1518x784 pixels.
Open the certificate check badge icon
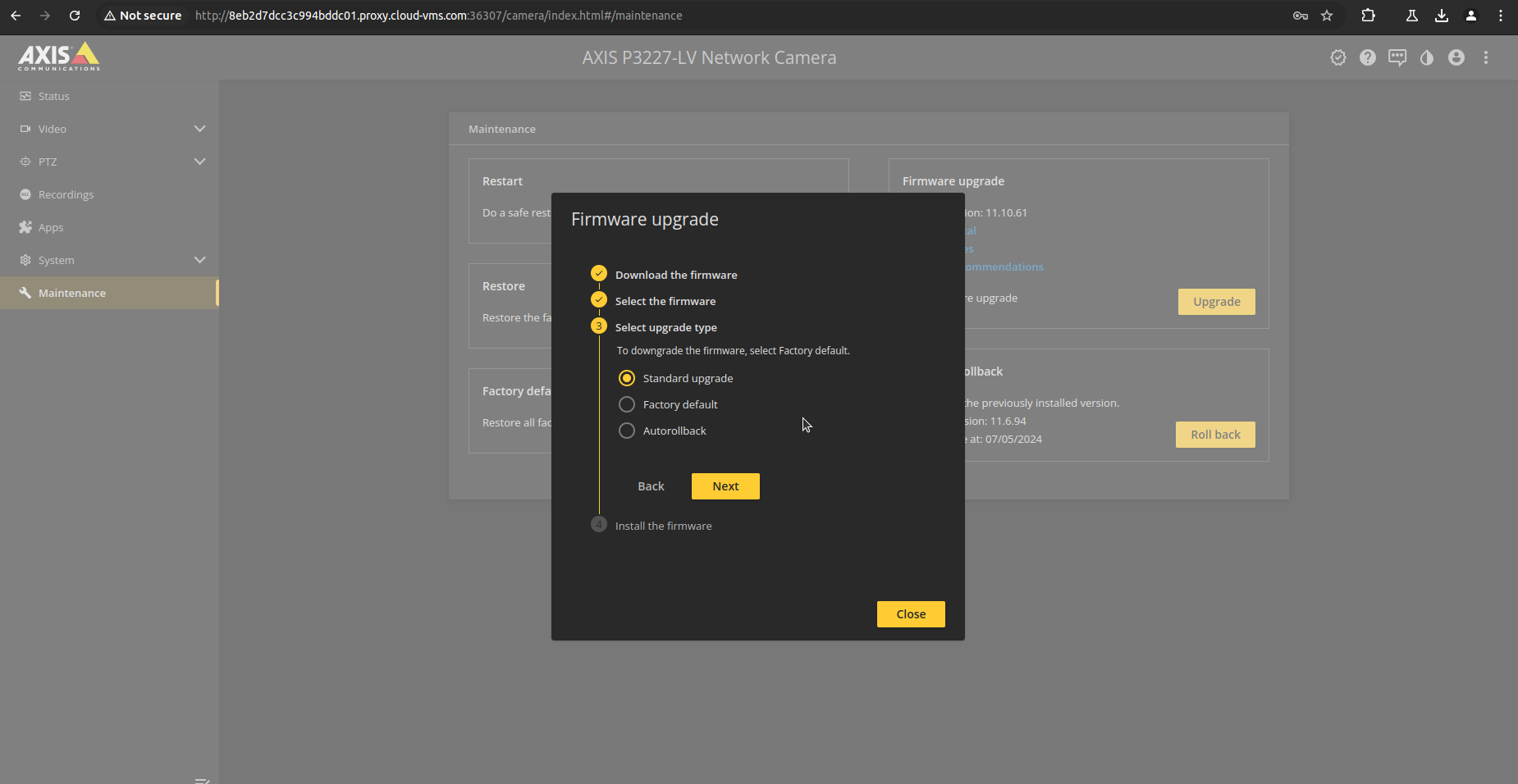click(1338, 57)
